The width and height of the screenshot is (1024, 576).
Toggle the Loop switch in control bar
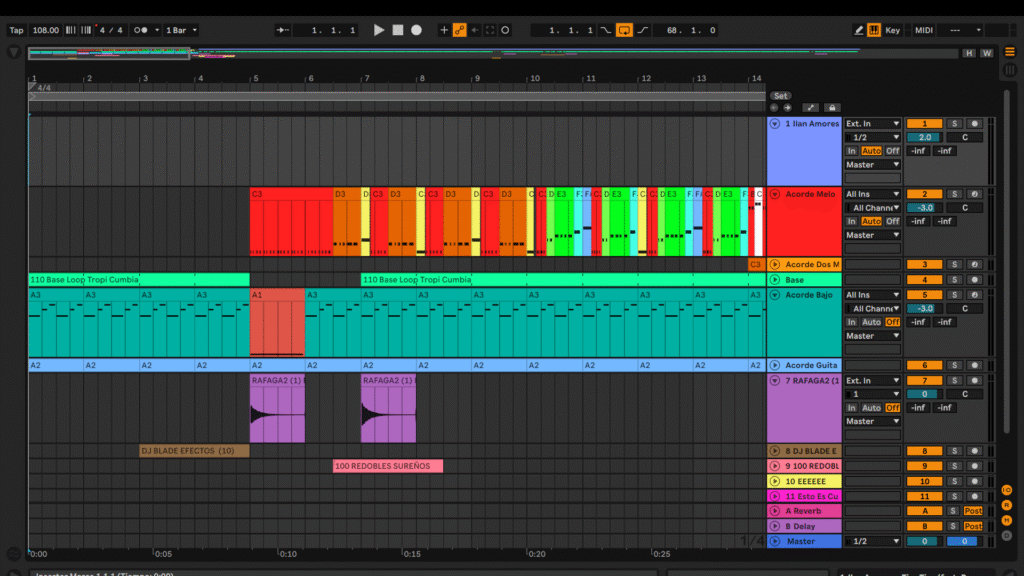[x=624, y=30]
